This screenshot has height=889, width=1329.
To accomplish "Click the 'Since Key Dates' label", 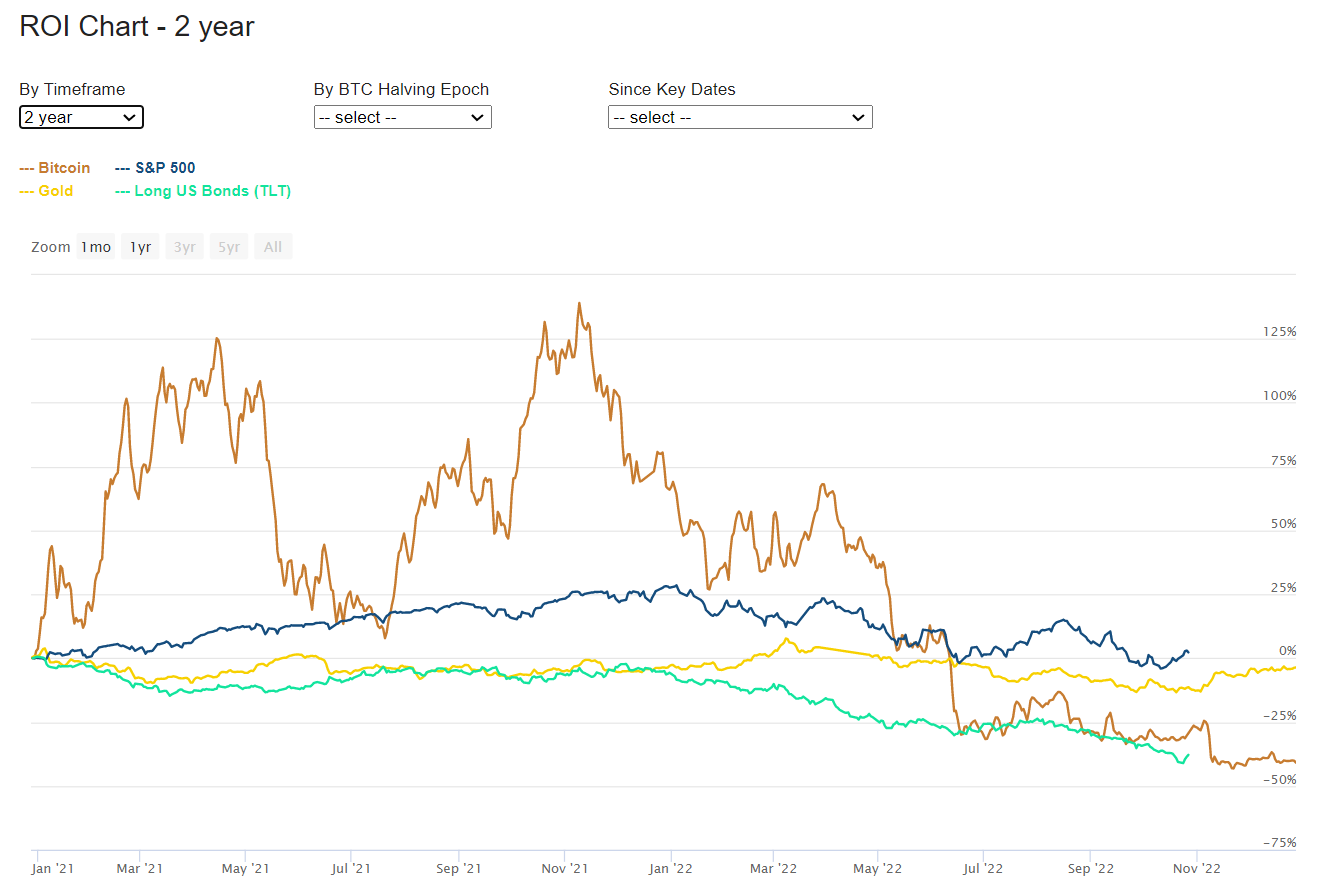I will (672, 89).
